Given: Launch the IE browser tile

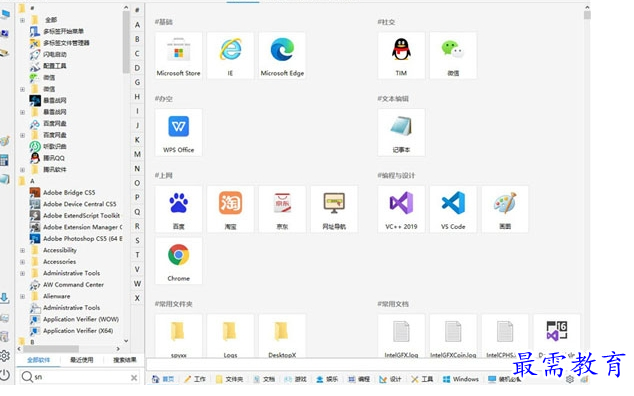Looking at the screenshot, I should pyautogui.click(x=230, y=56).
